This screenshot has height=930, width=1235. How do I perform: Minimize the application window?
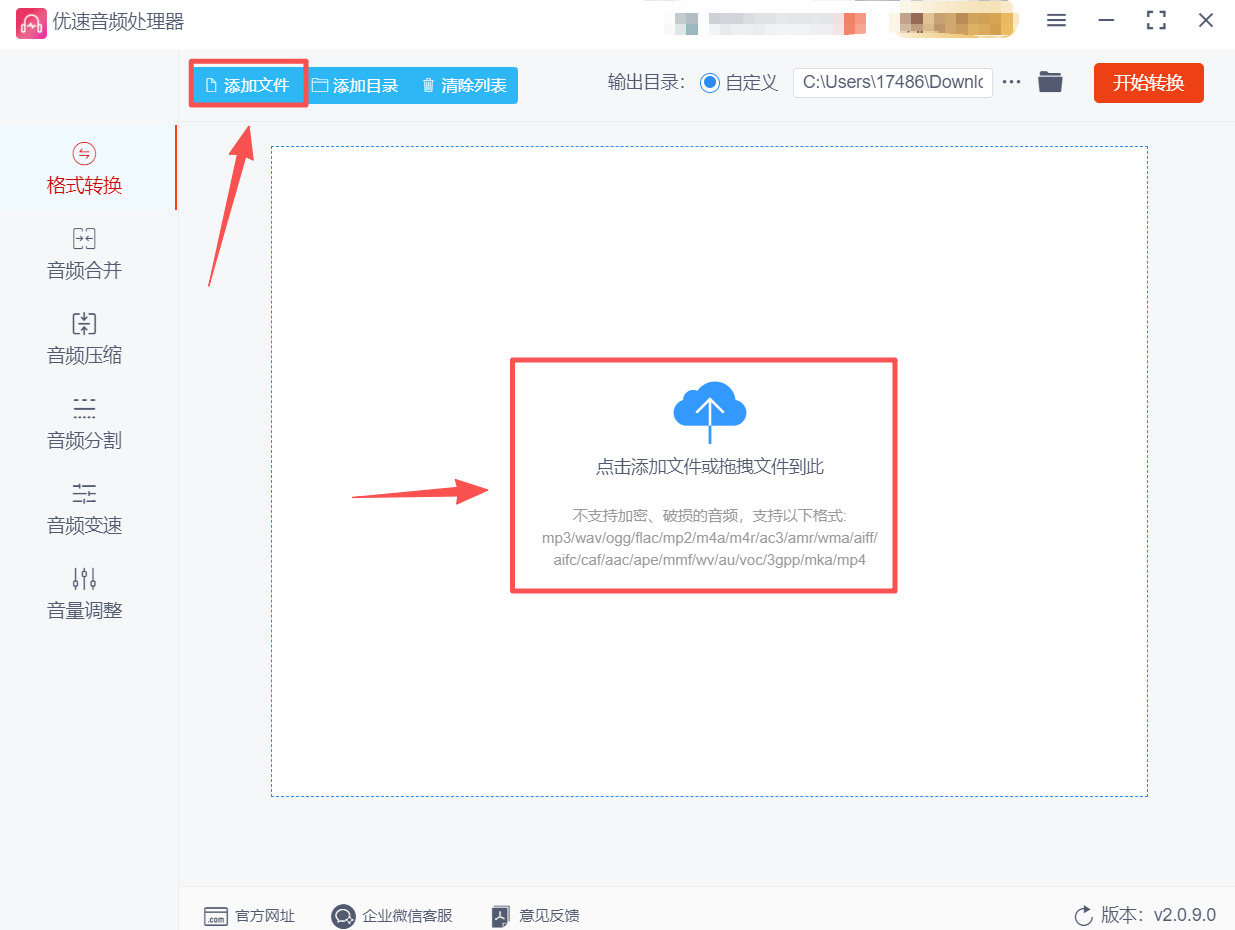tap(1106, 21)
